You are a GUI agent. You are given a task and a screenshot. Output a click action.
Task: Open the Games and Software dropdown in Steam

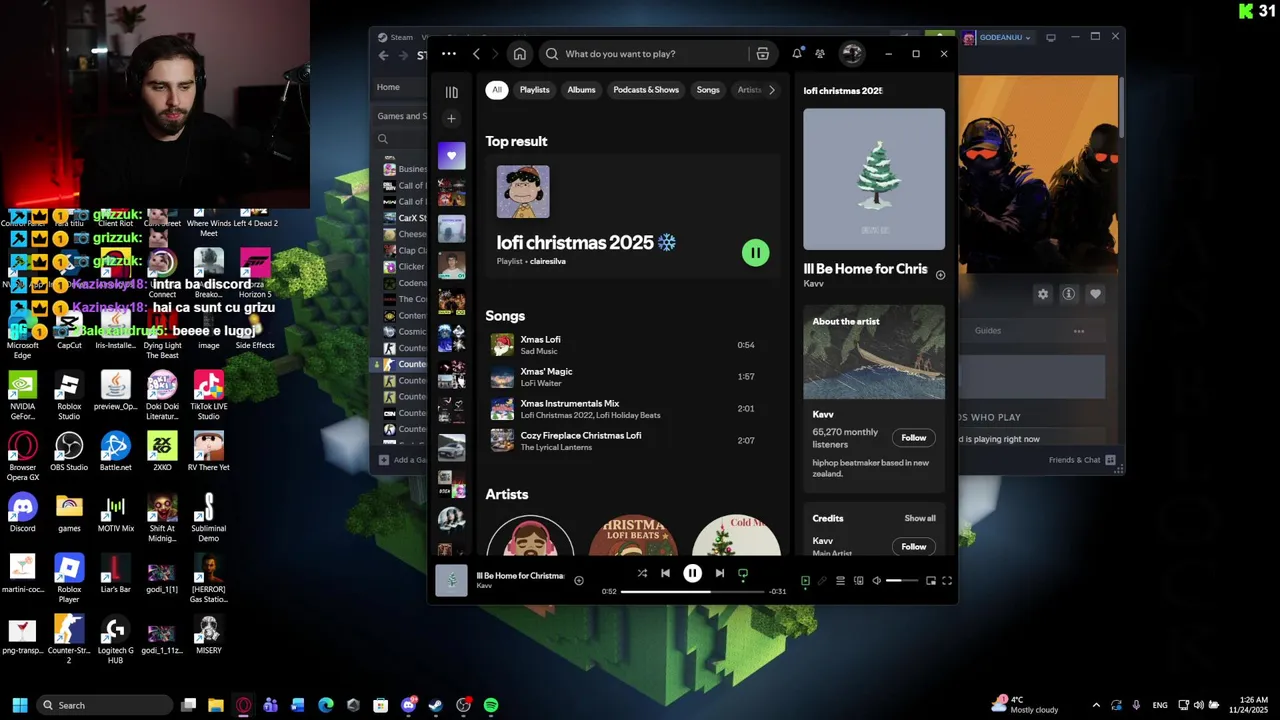pyautogui.click(x=402, y=116)
